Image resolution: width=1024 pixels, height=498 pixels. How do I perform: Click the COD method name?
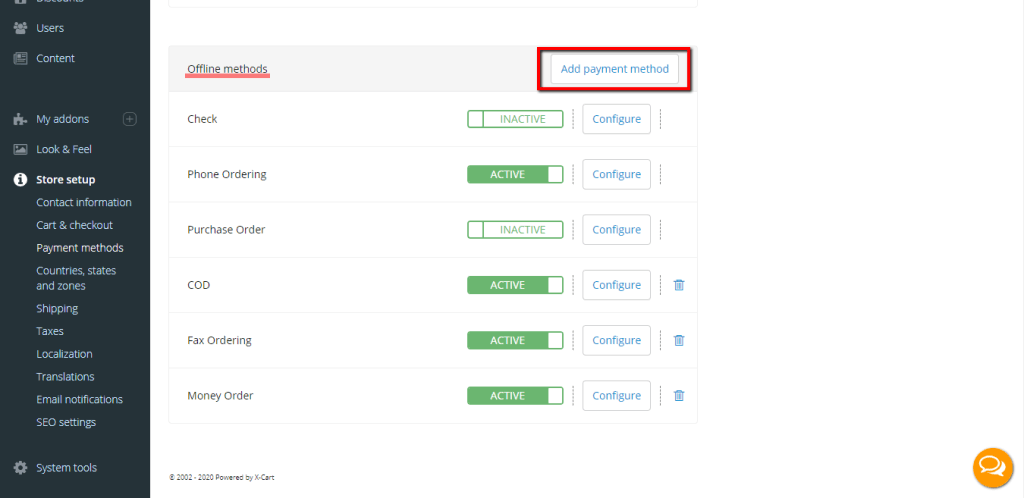point(199,285)
